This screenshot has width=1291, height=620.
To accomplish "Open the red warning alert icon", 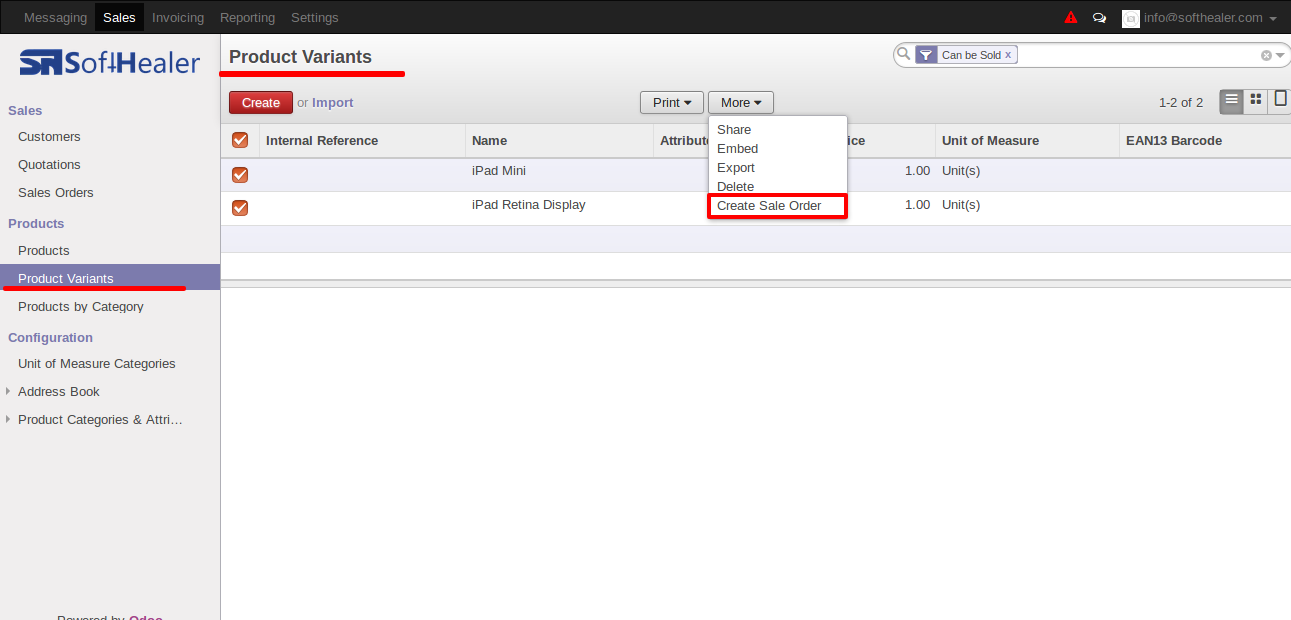I will tap(1071, 18).
